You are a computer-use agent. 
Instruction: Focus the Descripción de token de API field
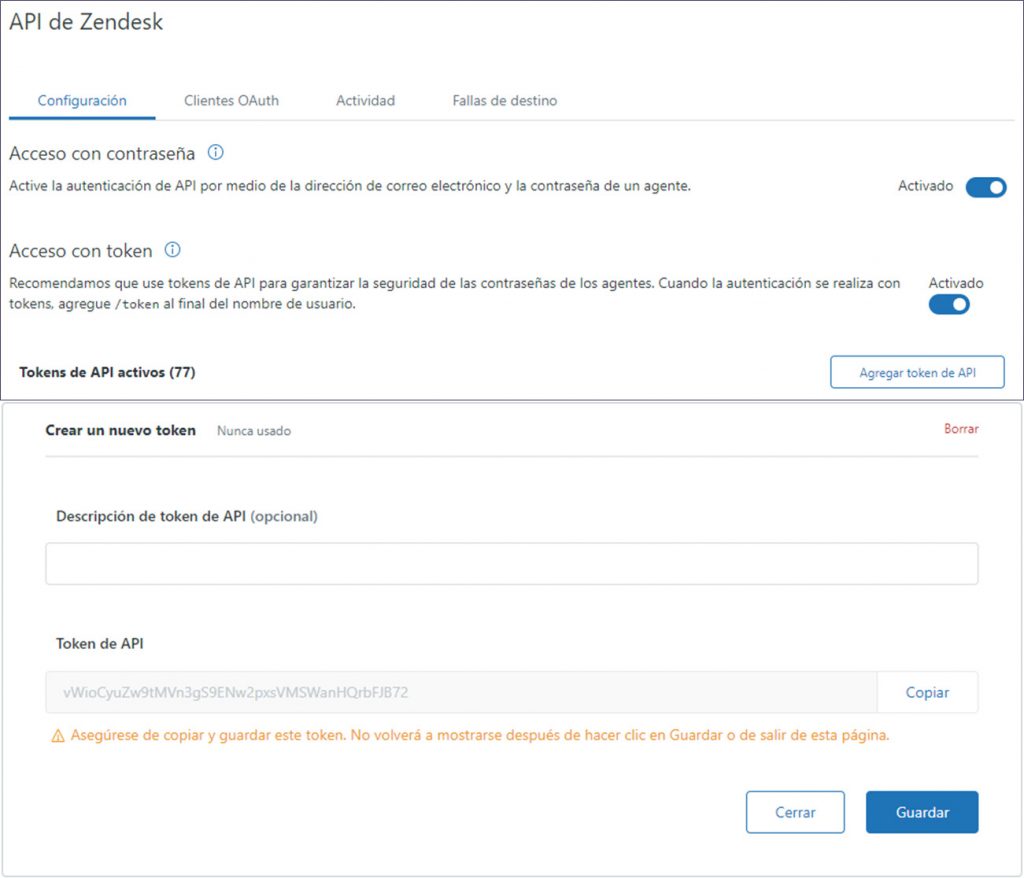(x=511, y=564)
